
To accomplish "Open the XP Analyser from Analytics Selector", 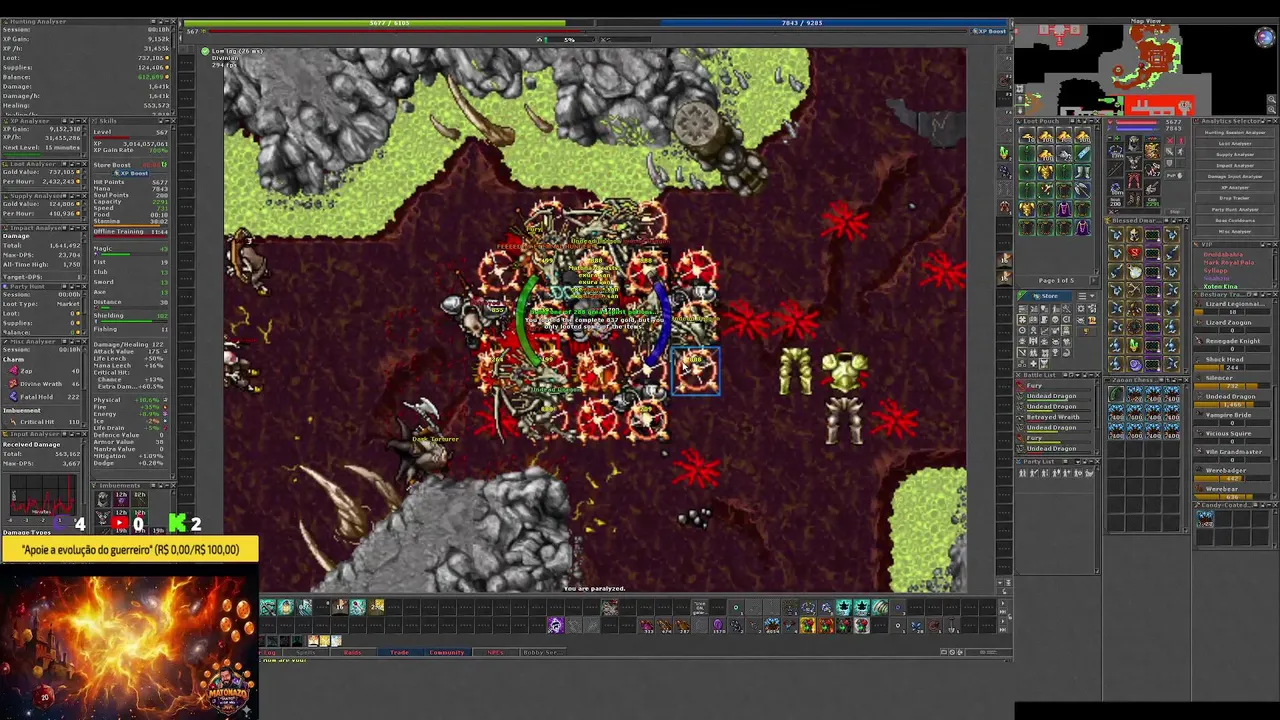I will [1235, 188].
